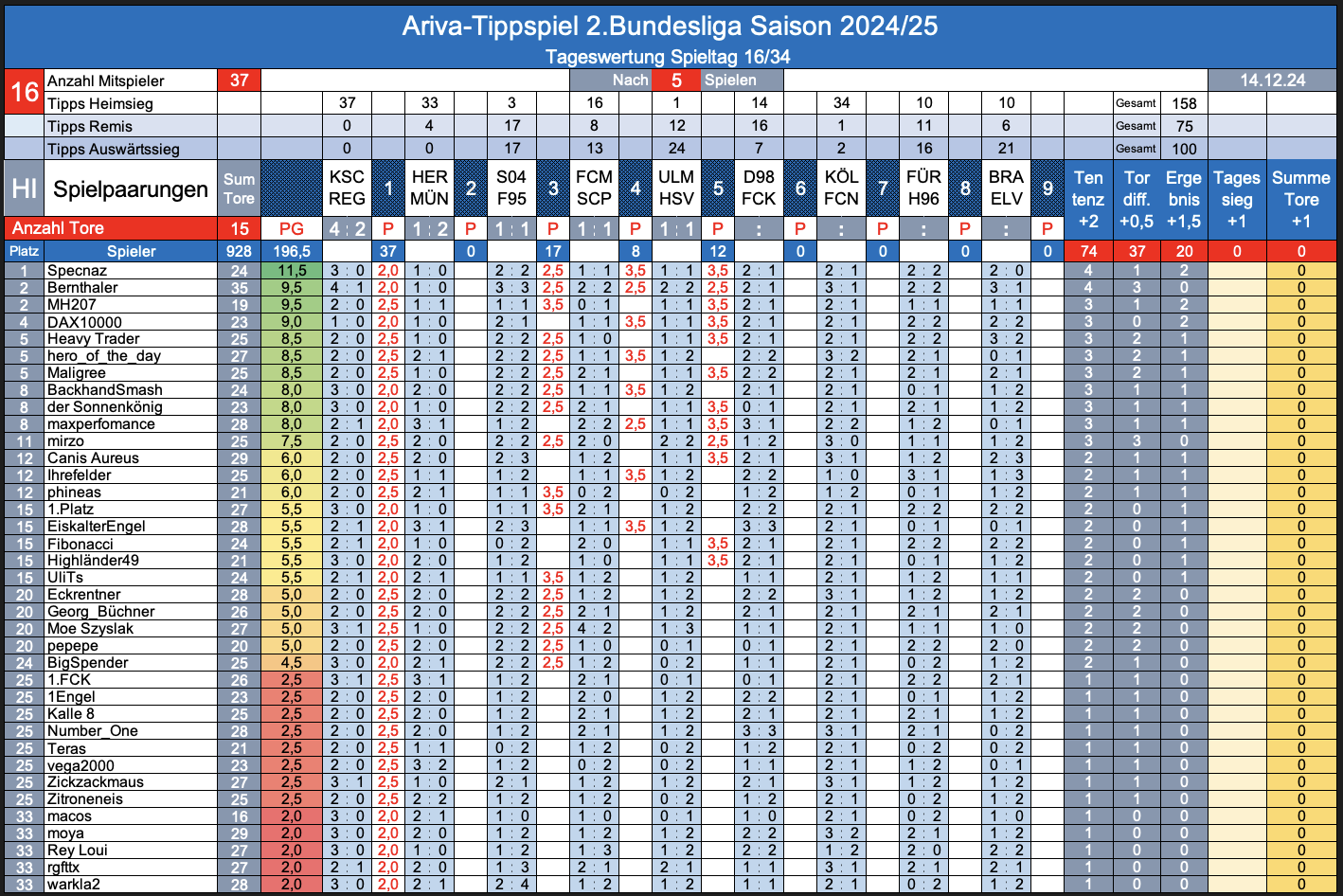Click the hero_of_the_day player name

click(x=131, y=356)
